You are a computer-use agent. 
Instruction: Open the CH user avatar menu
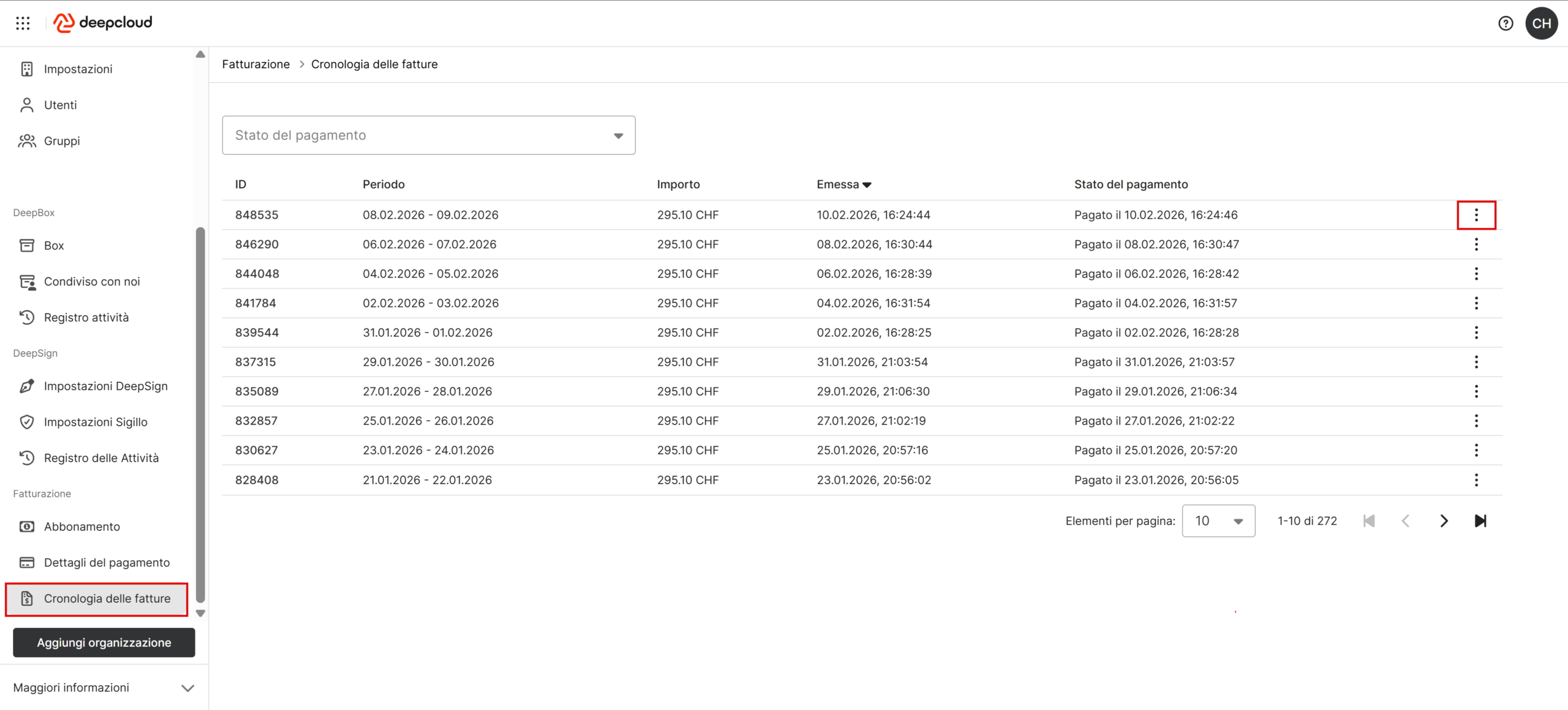click(x=1542, y=23)
